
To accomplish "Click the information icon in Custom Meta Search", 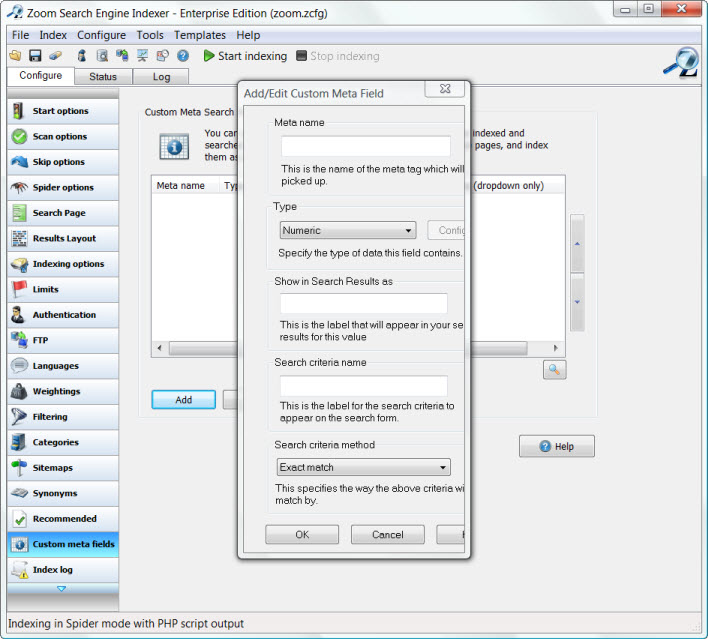I will (174, 147).
